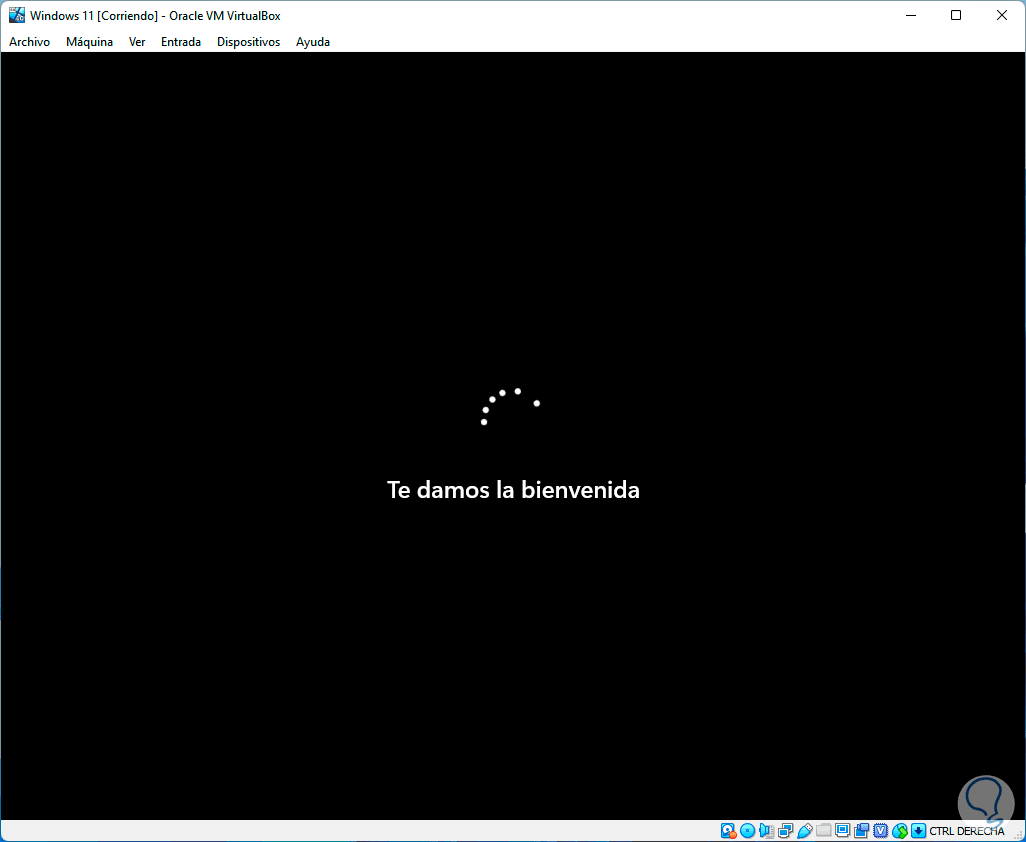Minimize the VirtualBox window
The width and height of the screenshot is (1026, 842).
tap(910, 15)
